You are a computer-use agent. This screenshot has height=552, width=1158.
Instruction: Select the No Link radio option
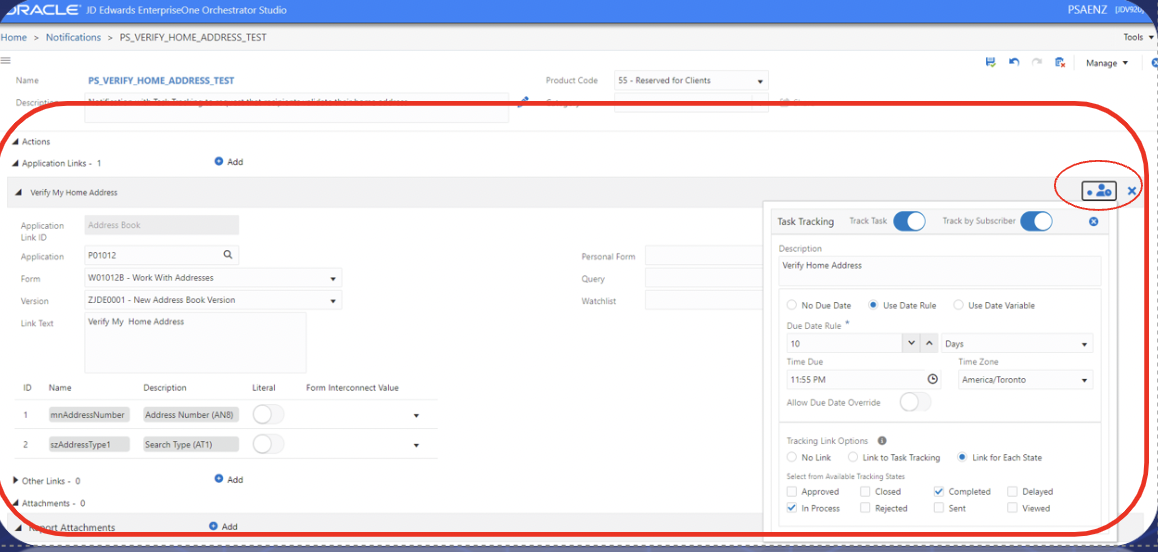[x=792, y=457]
